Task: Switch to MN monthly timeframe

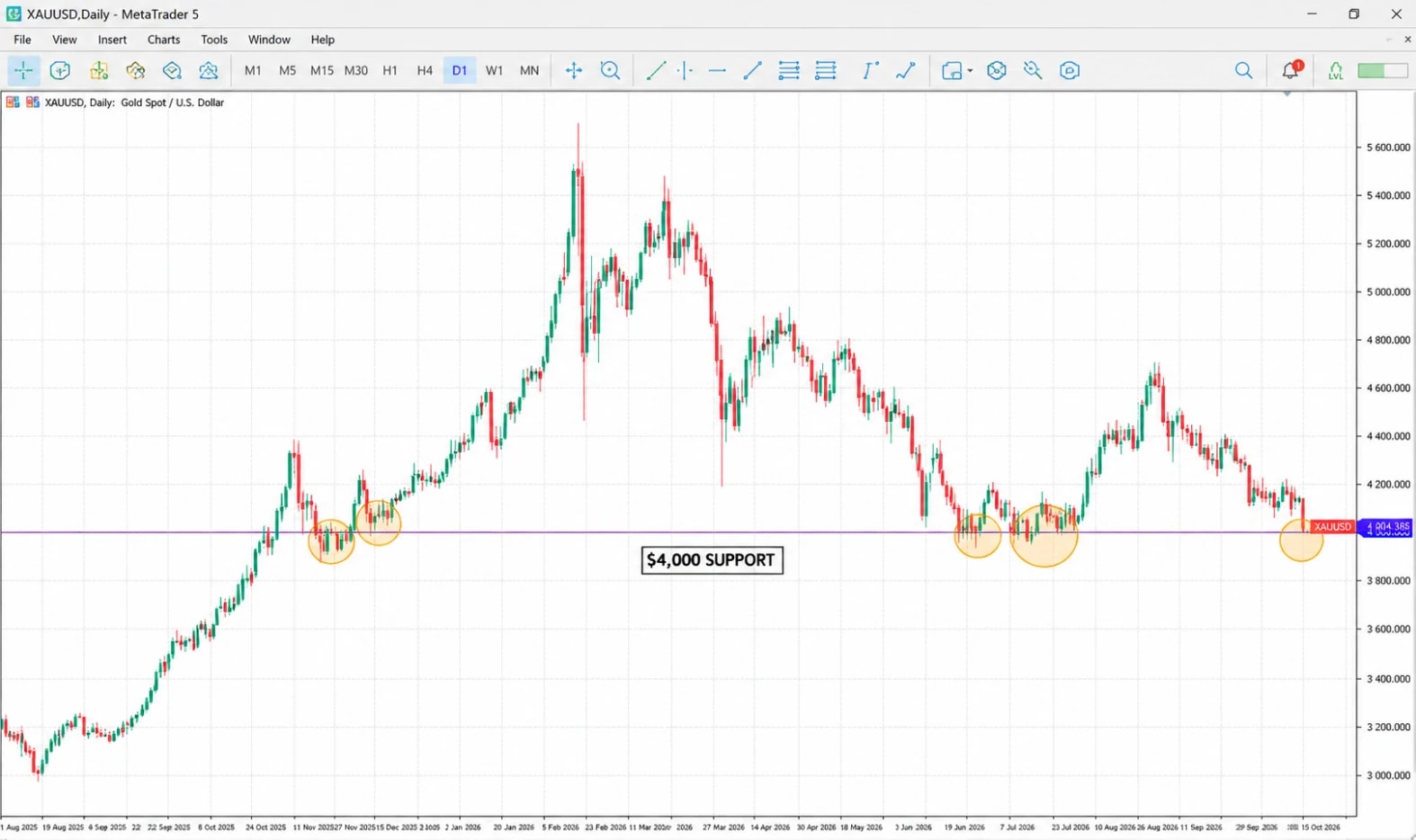Action: click(x=529, y=70)
